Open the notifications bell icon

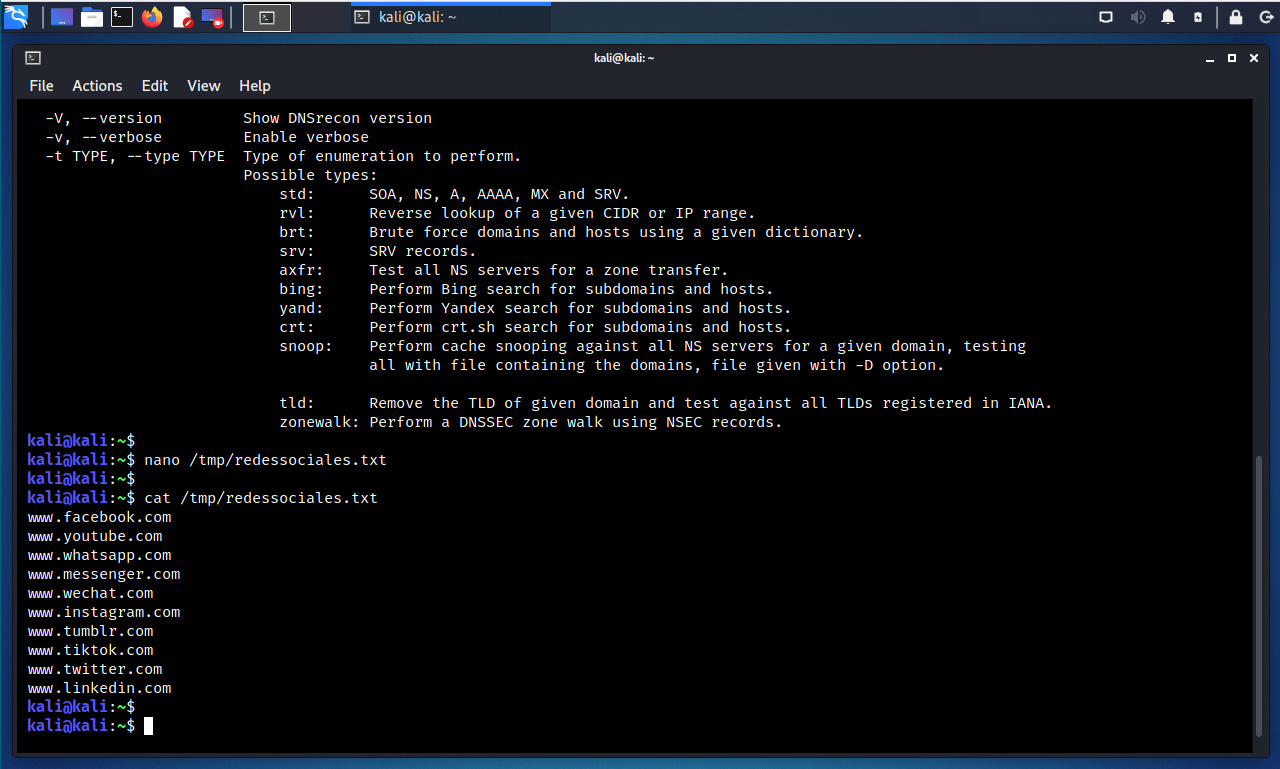(x=1167, y=17)
